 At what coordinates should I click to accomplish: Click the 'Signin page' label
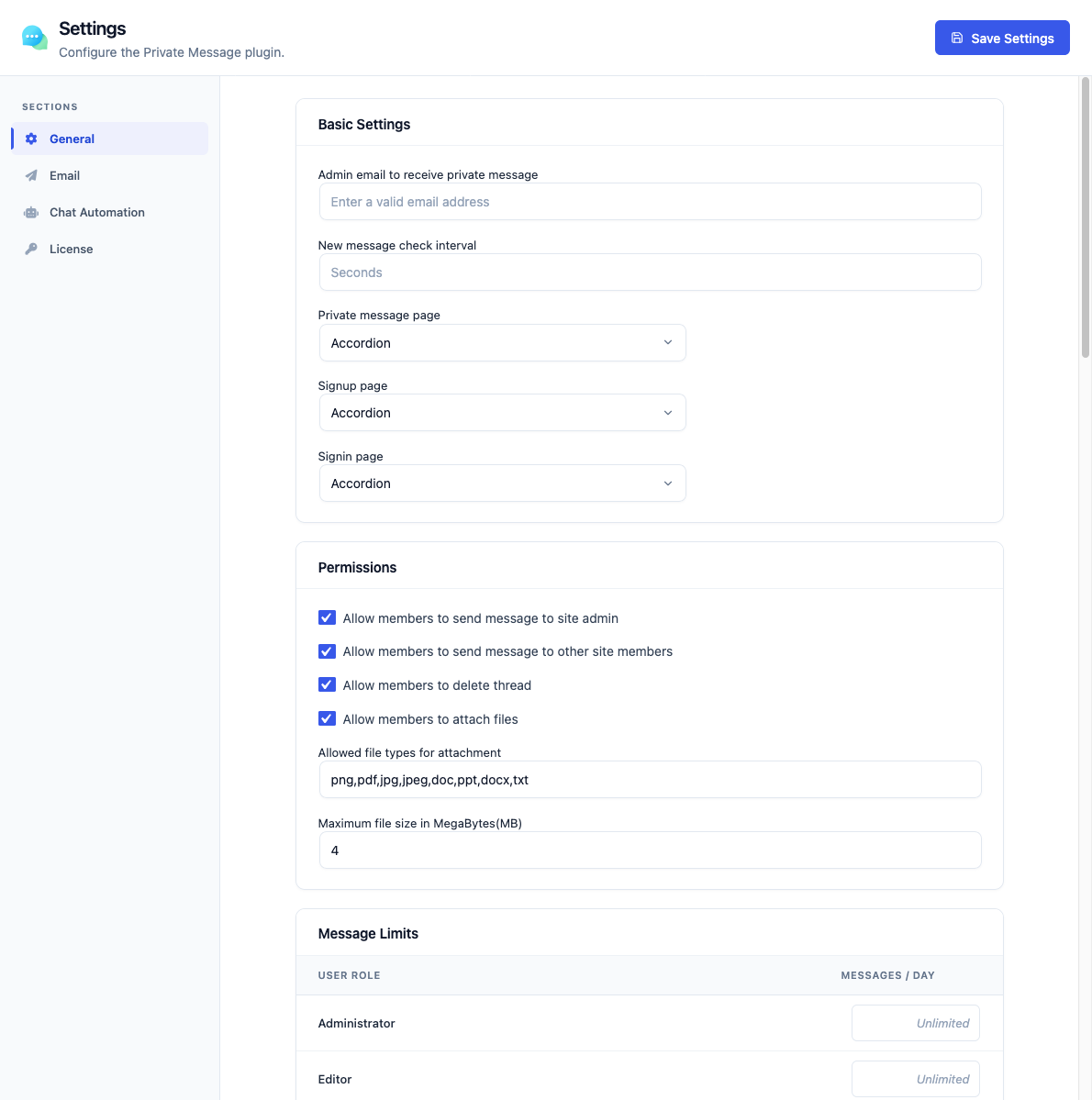[x=351, y=457]
